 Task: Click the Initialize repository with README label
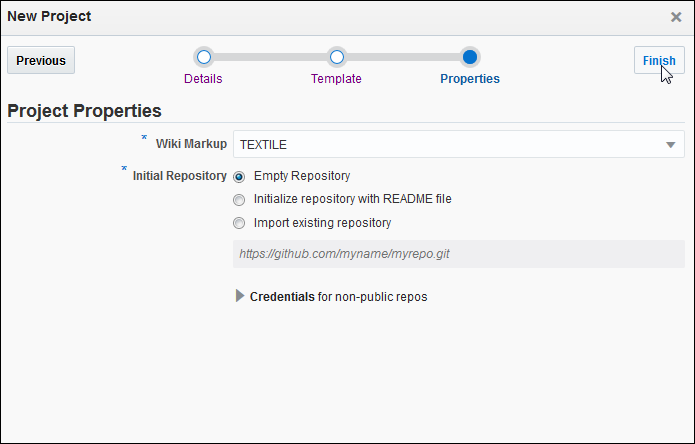pyautogui.click(x=352, y=199)
